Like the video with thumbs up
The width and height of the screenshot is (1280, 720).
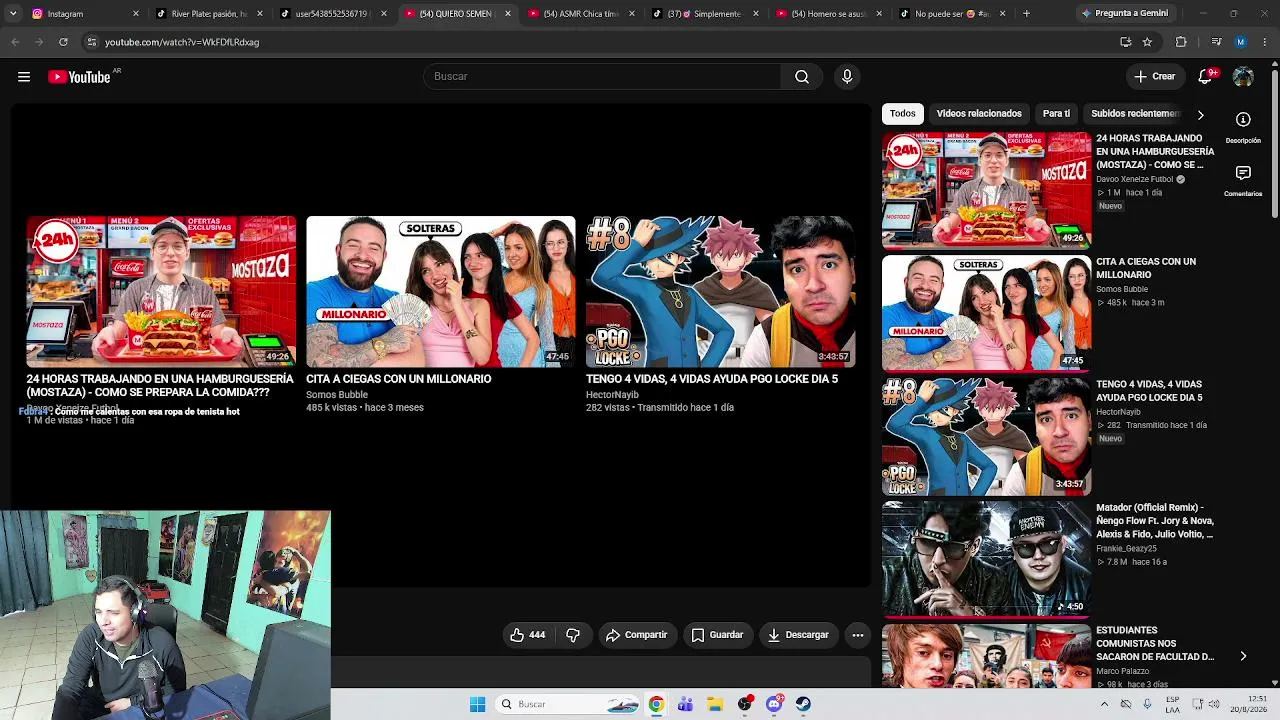click(527, 635)
